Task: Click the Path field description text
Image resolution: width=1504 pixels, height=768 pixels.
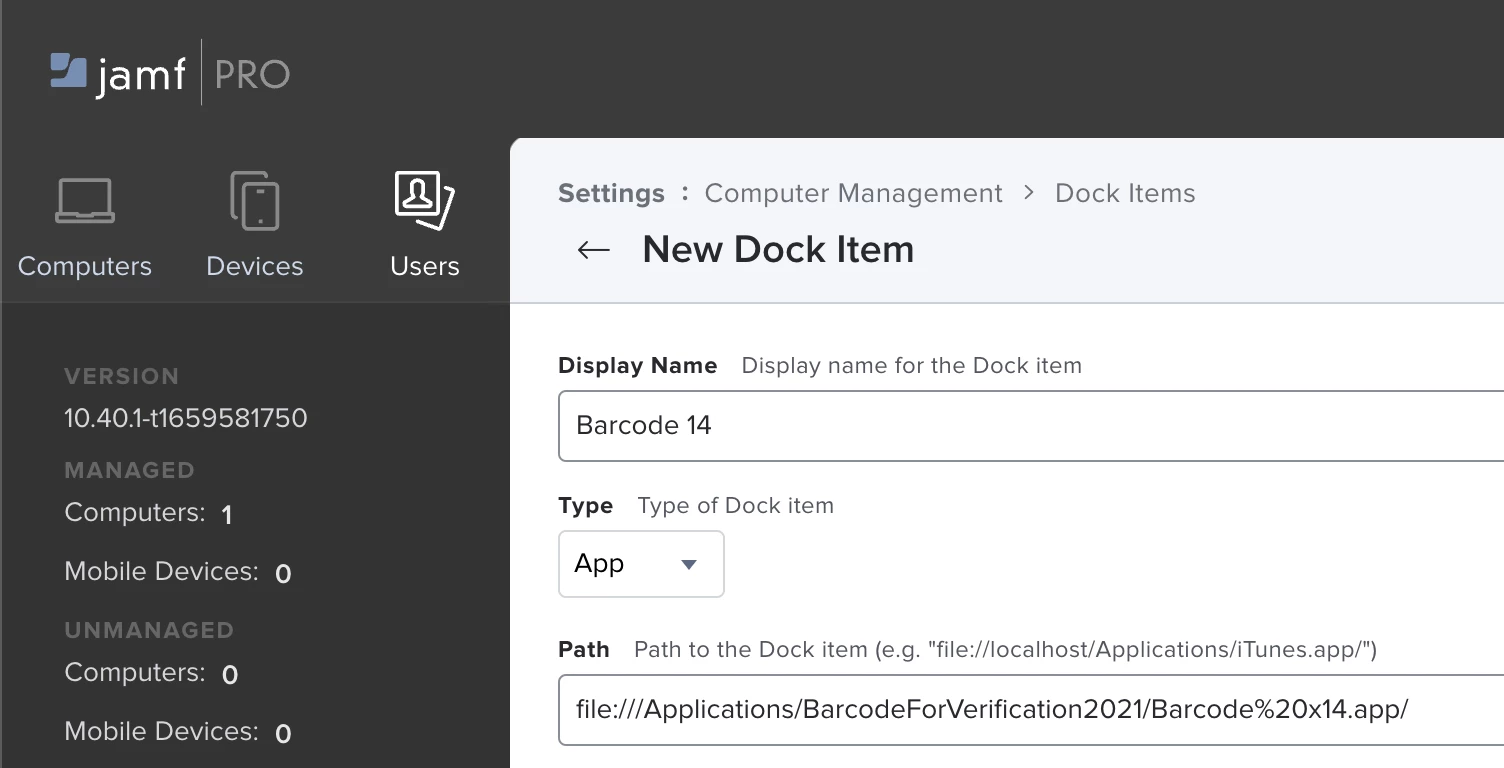Action: pos(1006,650)
